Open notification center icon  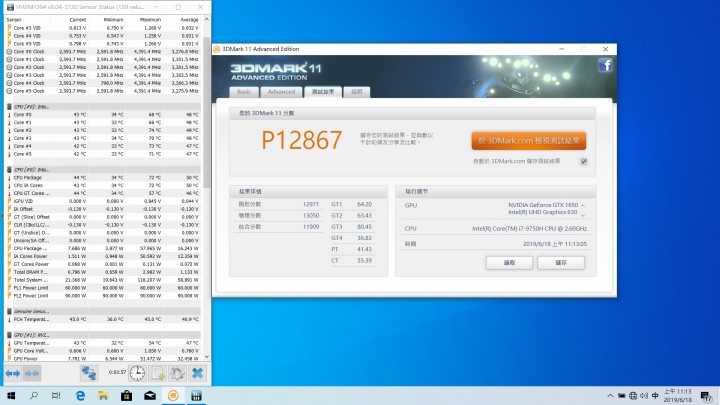[x=706, y=396]
